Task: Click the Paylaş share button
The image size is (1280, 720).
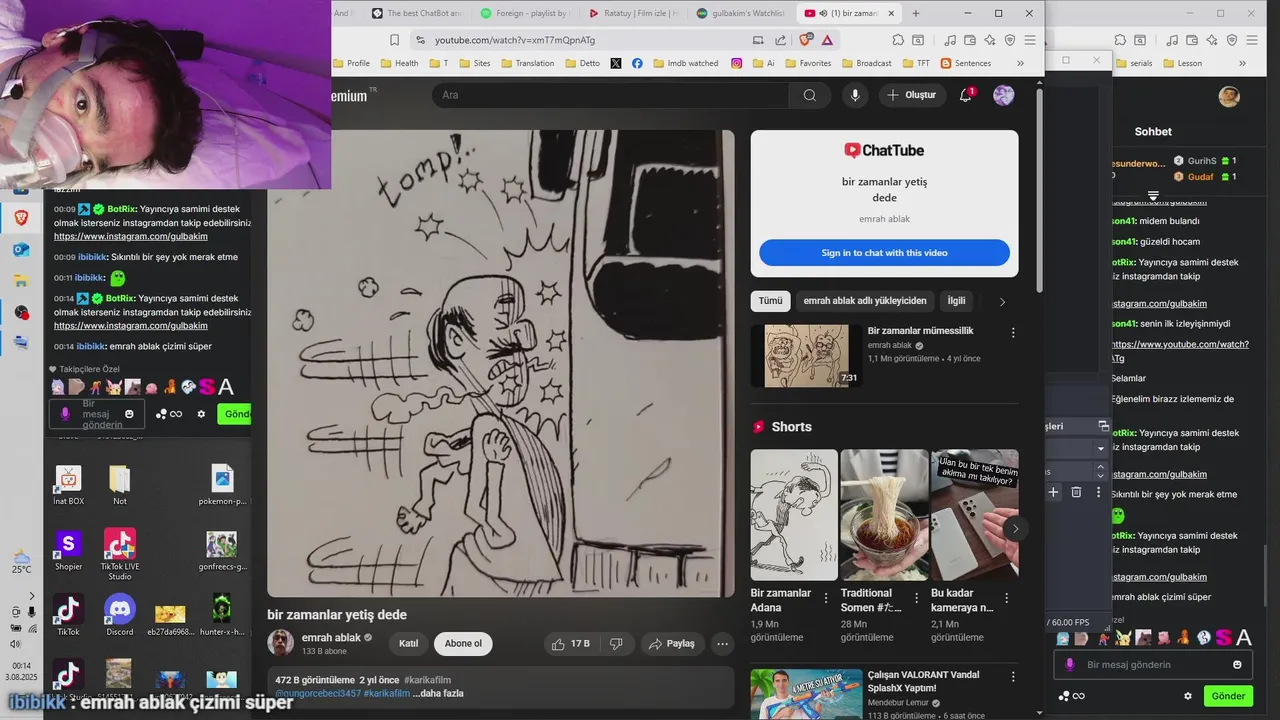Action: pos(672,644)
